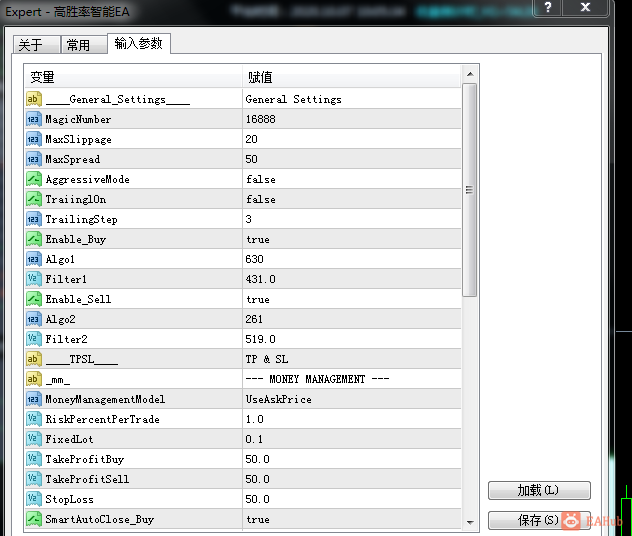Screen dimensions: 632x536
Task: Click the double icon next to RiskPercentPerTrade
Action: [34, 419]
